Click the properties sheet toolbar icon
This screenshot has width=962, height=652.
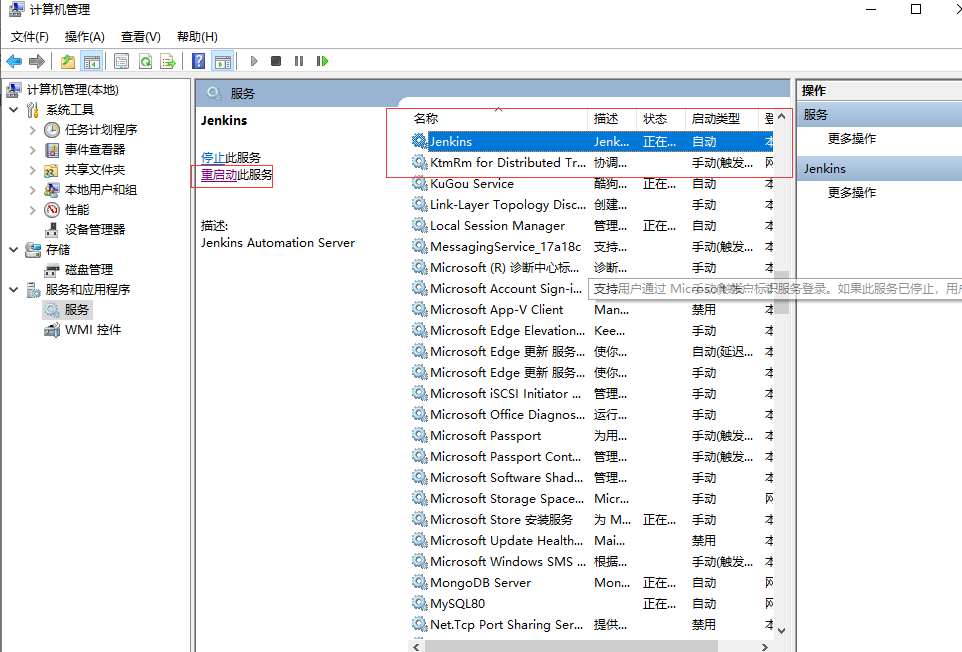[121, 61]
